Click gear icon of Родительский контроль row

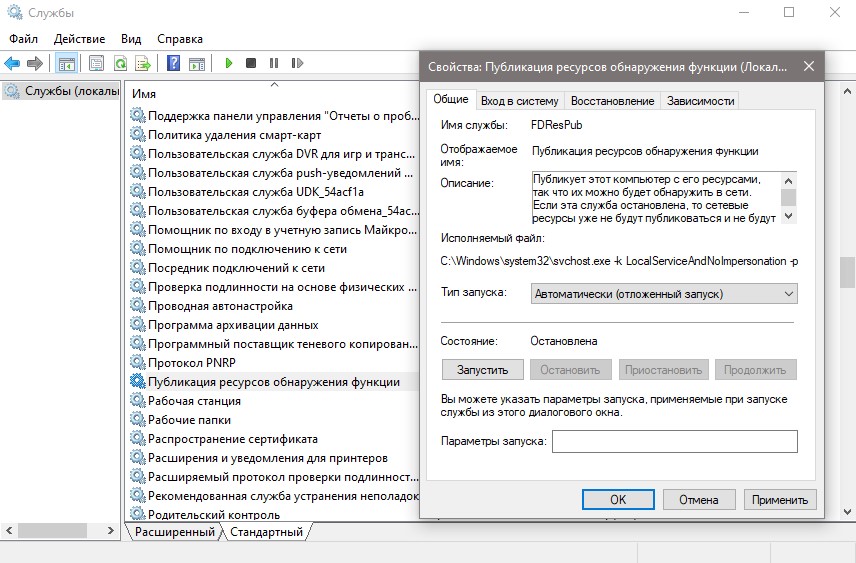[x=138, y=513]
